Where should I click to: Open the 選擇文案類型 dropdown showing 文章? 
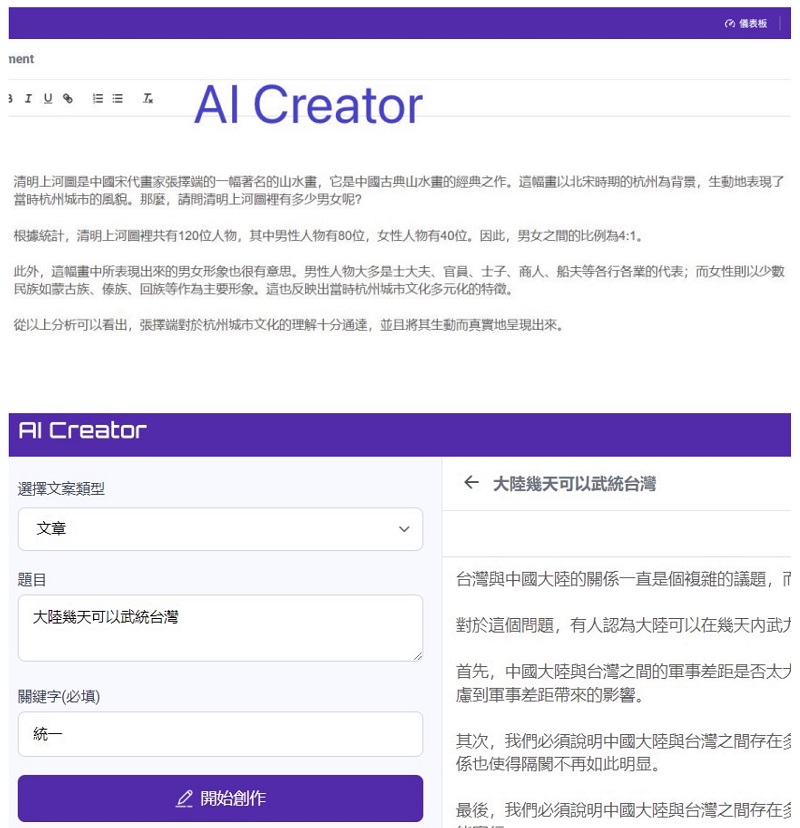click(x=220, y=529)
